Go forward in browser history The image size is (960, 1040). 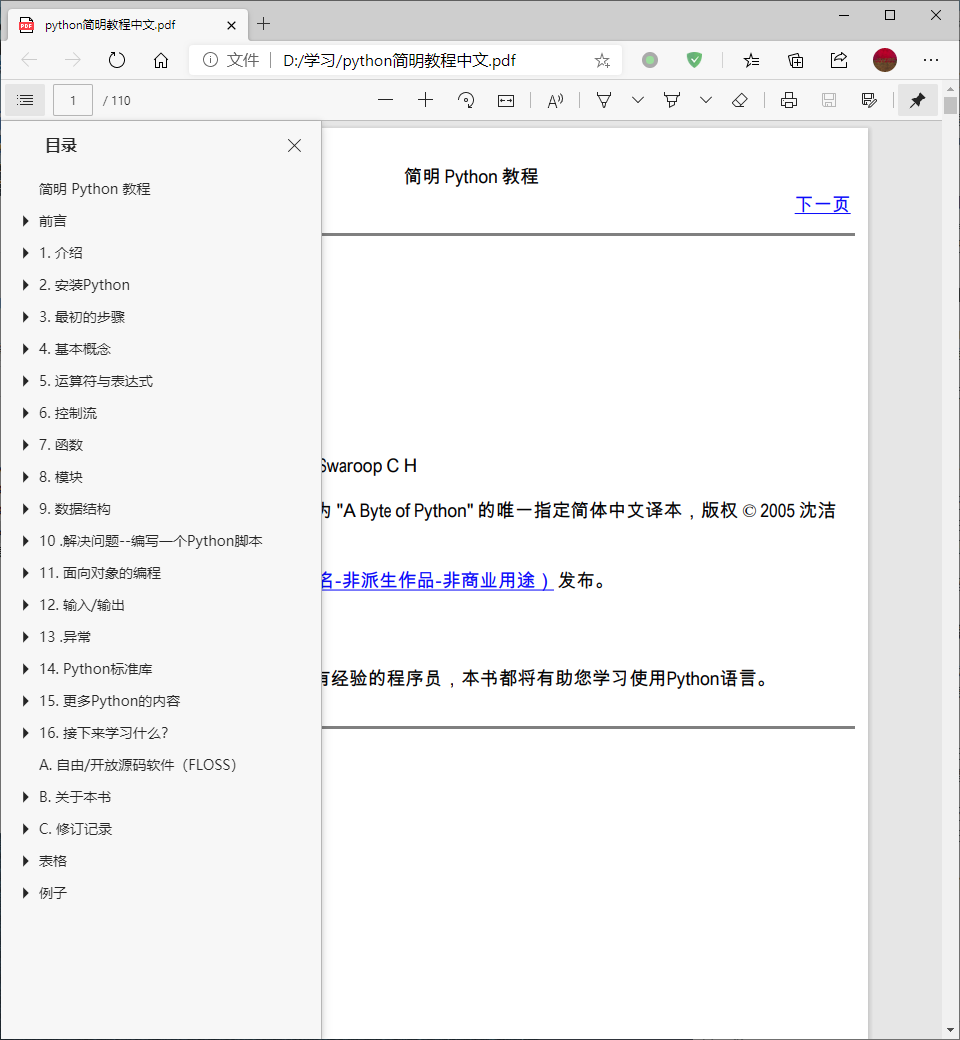72,60
